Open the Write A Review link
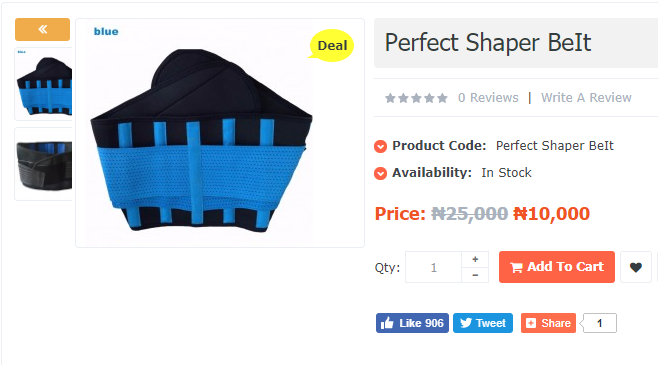658x365 pixels. [x=586, y=98]
